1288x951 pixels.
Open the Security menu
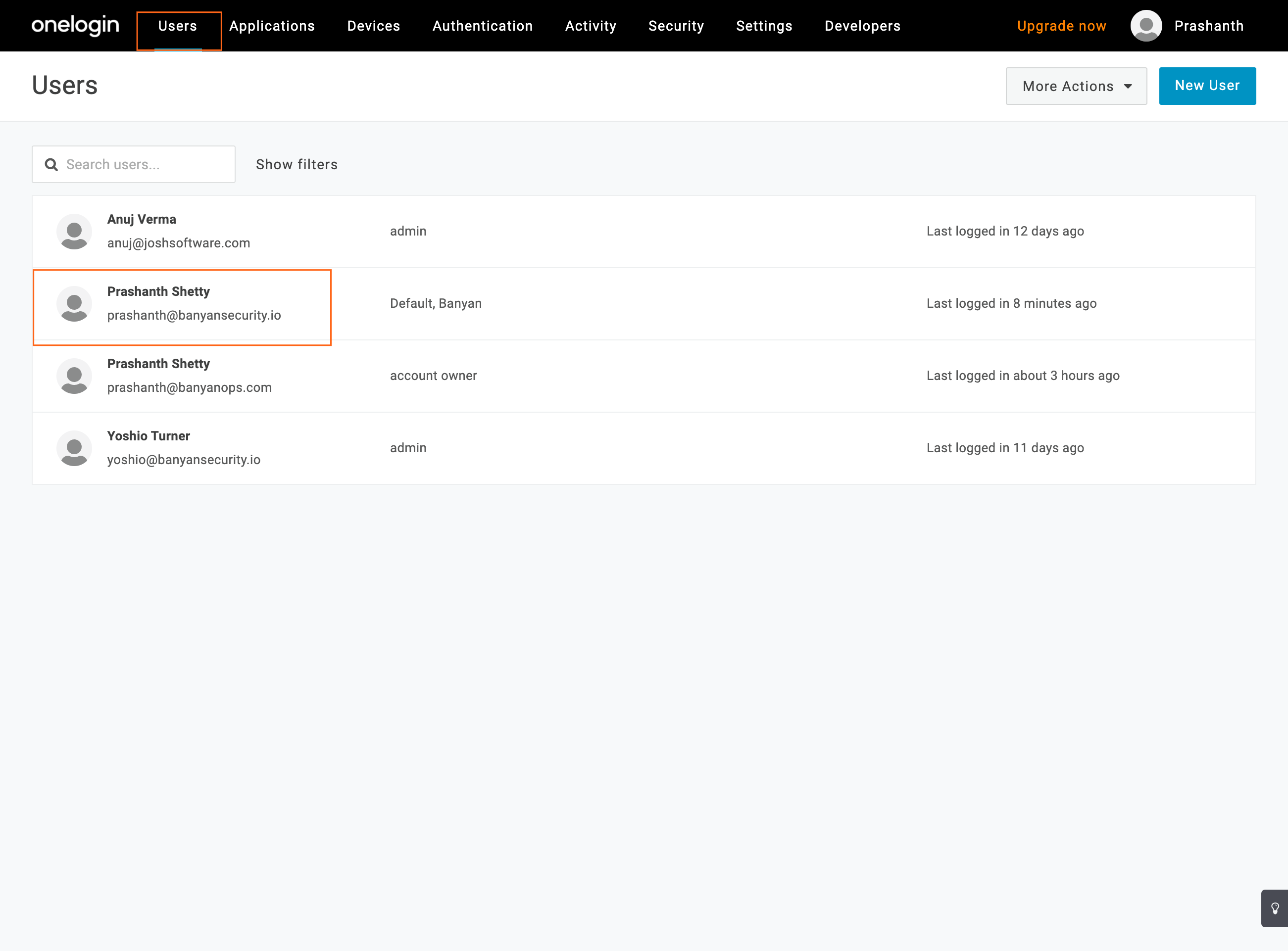click(x=676, y=26)
